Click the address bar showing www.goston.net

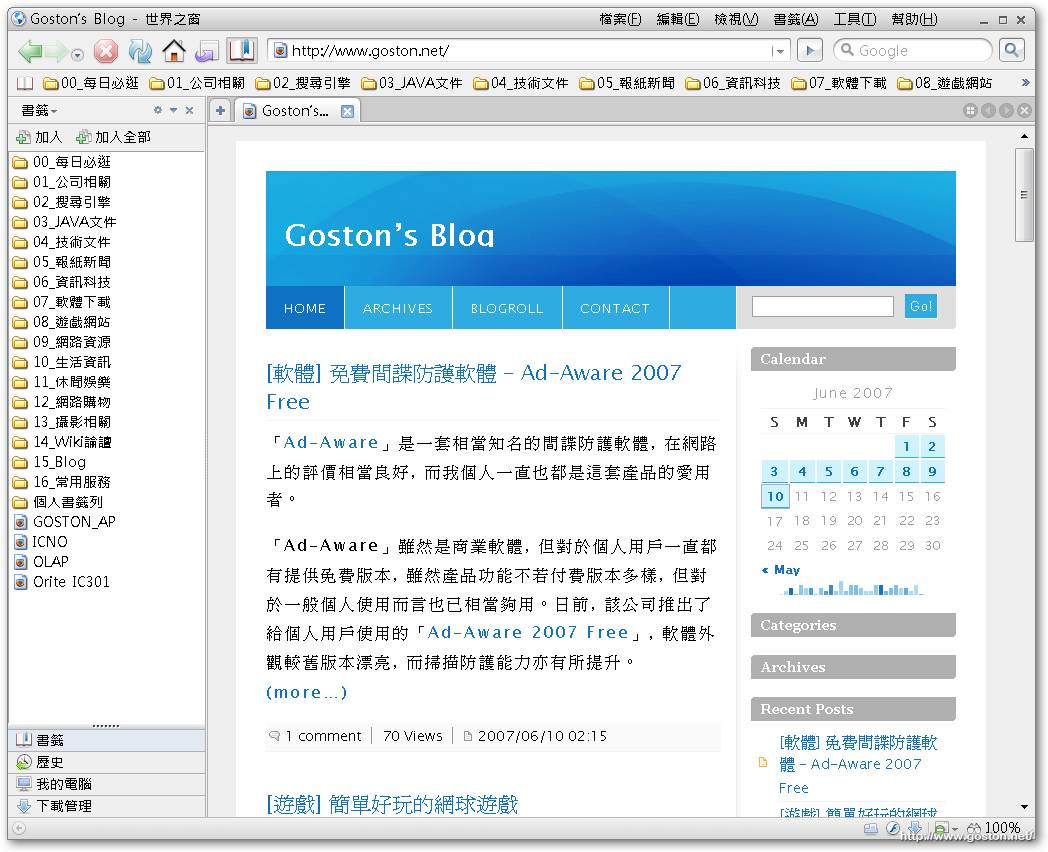tap(521, 50)
